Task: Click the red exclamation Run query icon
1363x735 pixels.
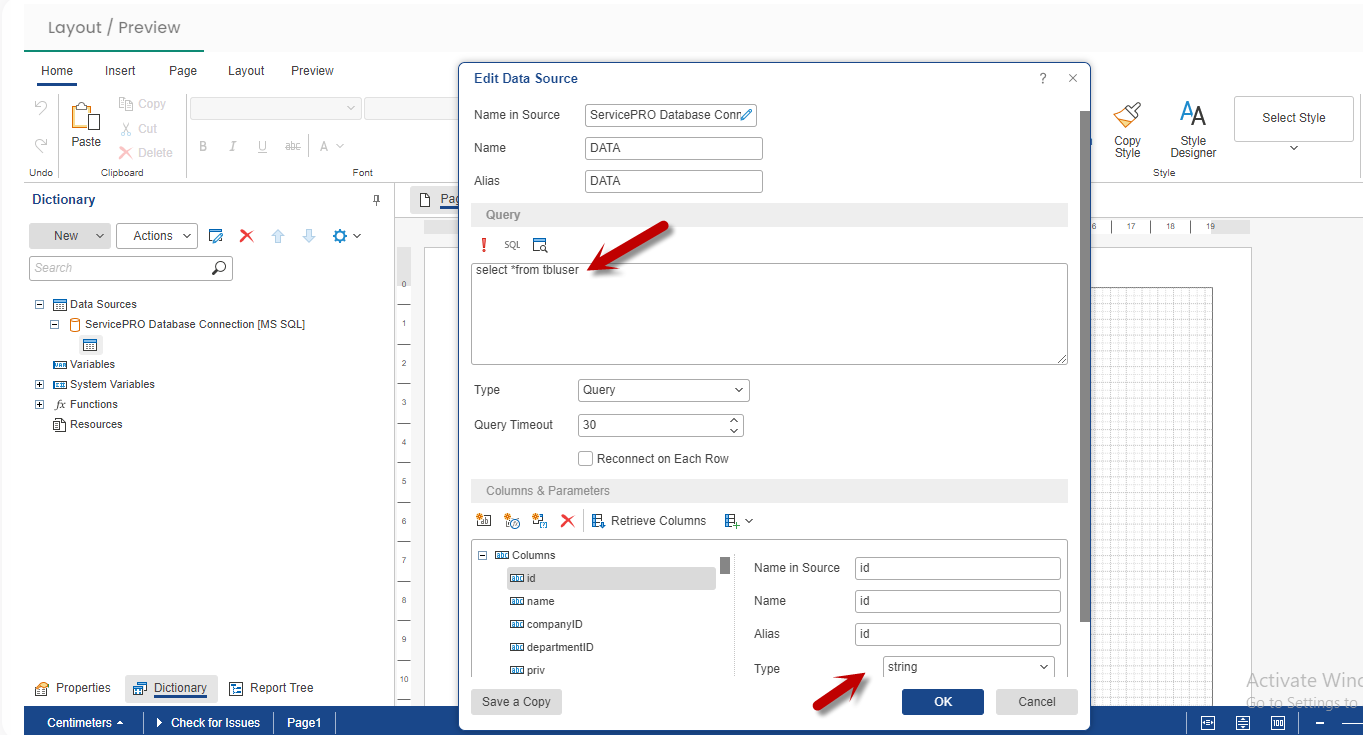Action: coord(484,245)
